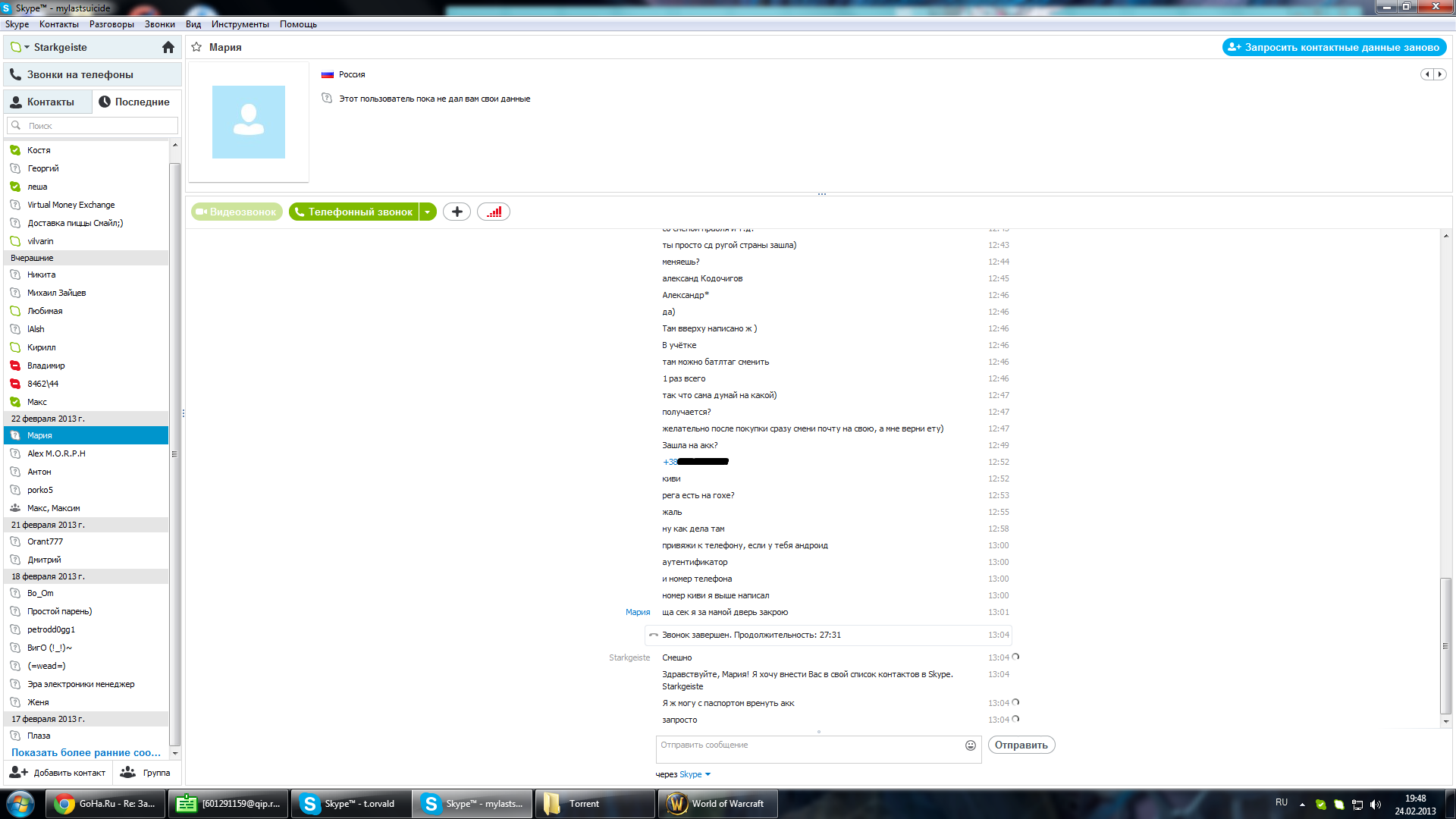Click the favorite star next to Мария
Screen dimensions: 1456x819
tap(196, 47)
